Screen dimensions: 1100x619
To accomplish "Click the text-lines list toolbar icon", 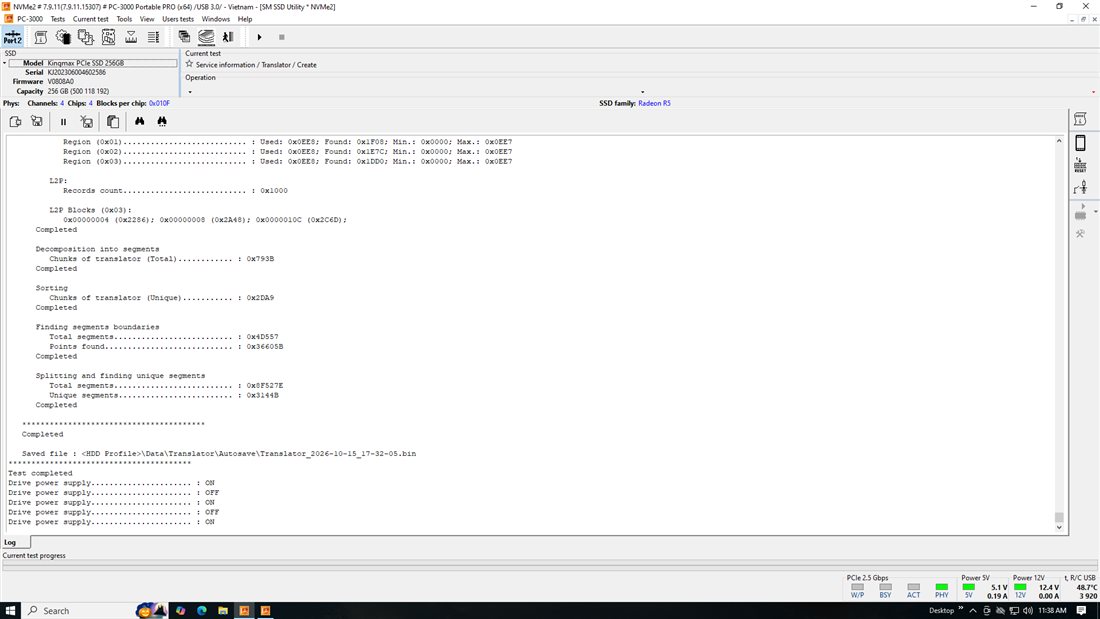I will [x=153, y=37].
